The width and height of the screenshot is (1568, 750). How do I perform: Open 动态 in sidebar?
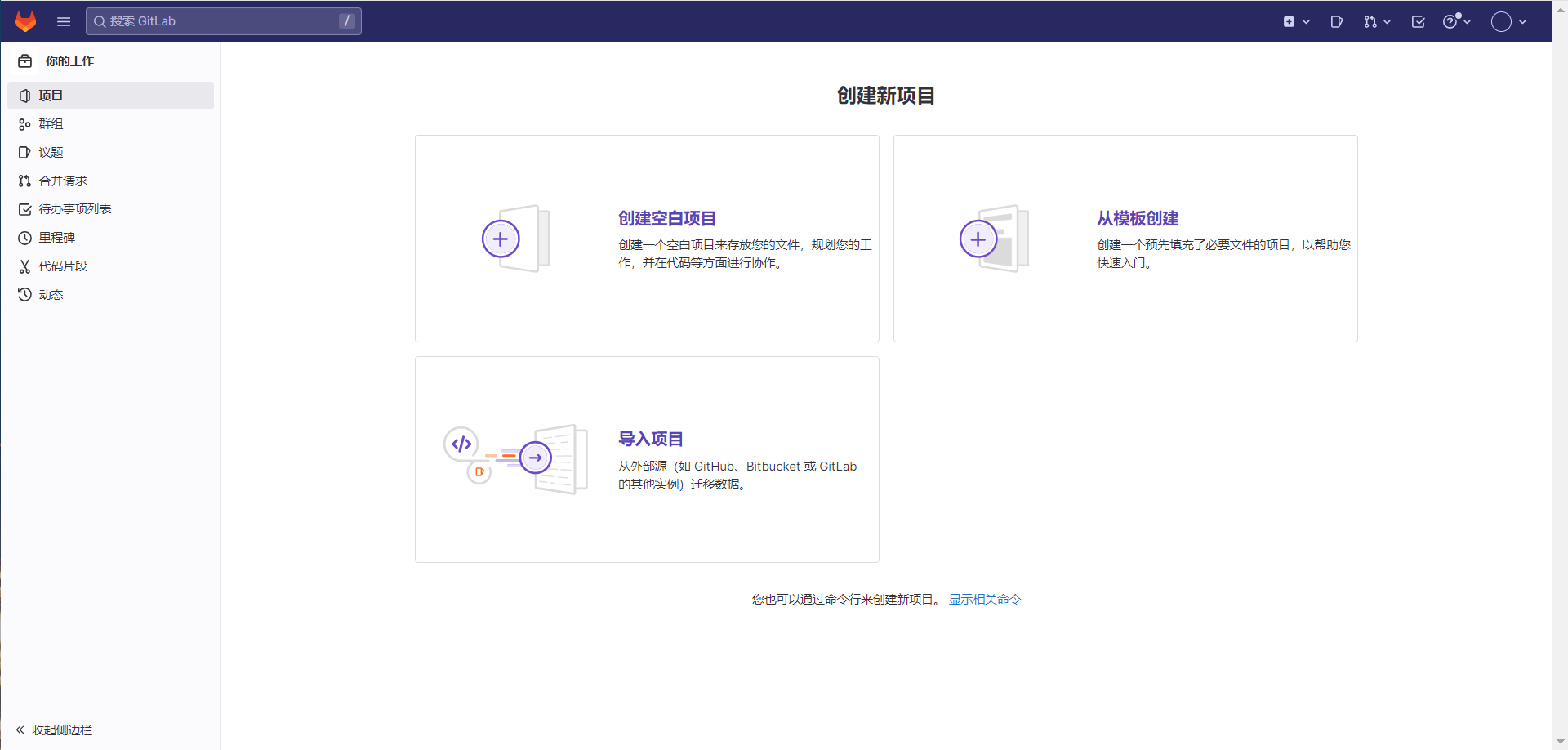110,295
